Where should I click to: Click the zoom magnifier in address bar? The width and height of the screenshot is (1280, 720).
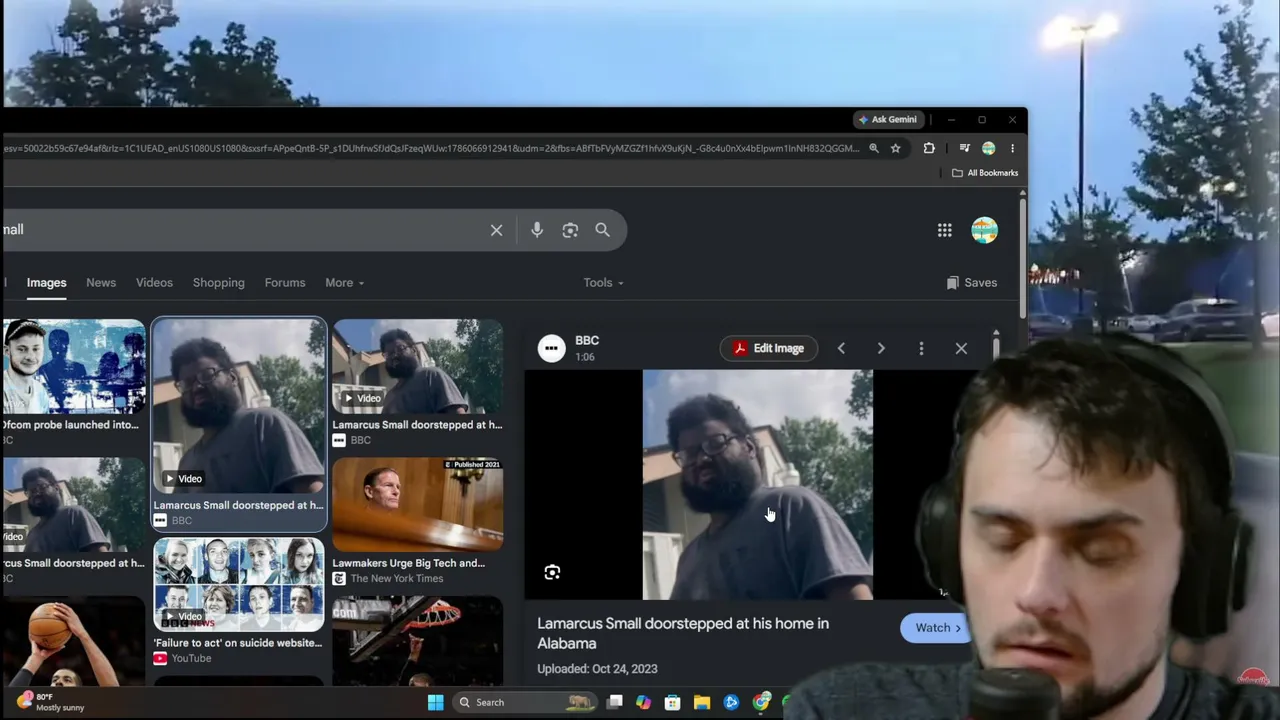(874, 148)
